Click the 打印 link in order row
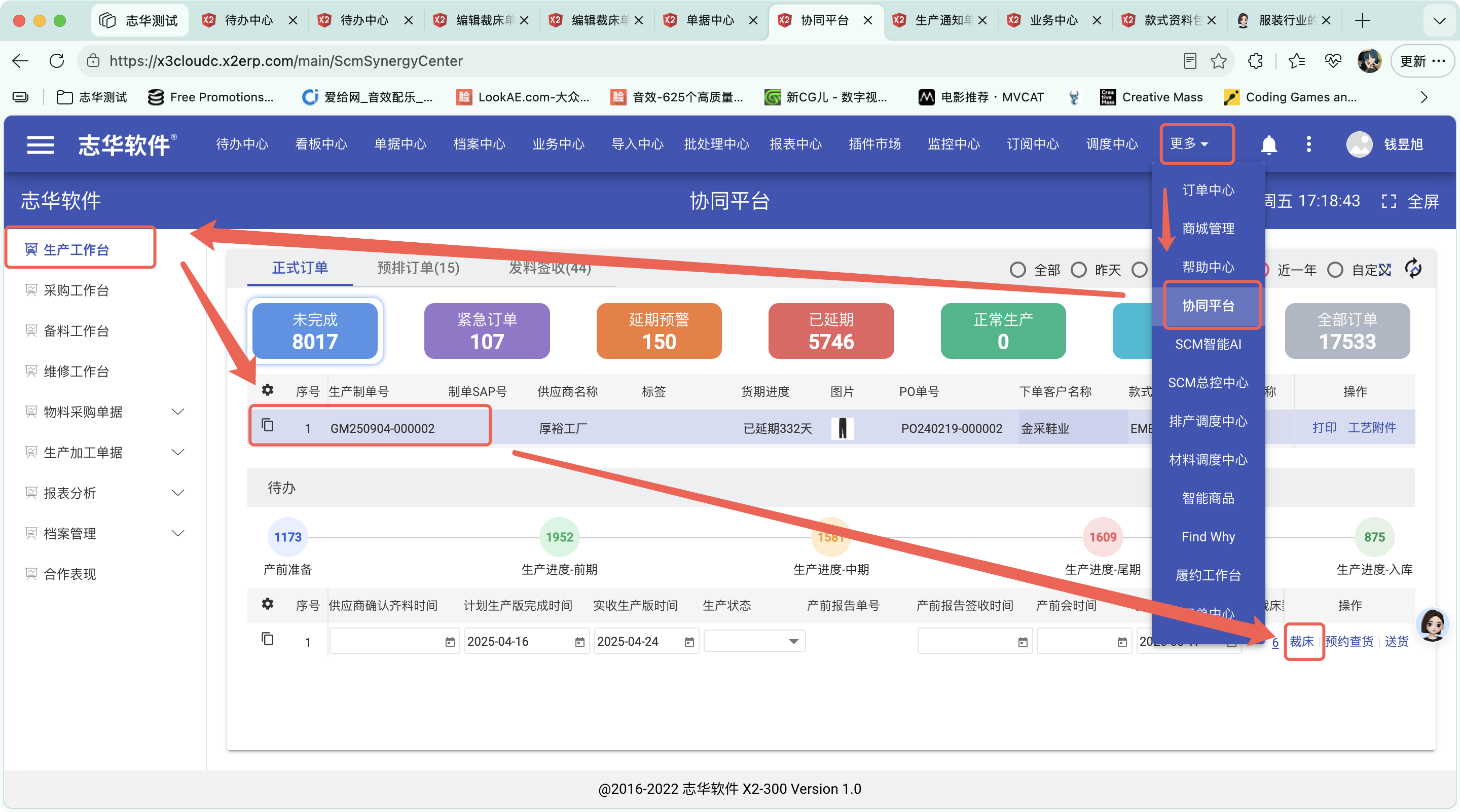Image resolution: width=1460 pixels, height=812 pixels. 1324,428
